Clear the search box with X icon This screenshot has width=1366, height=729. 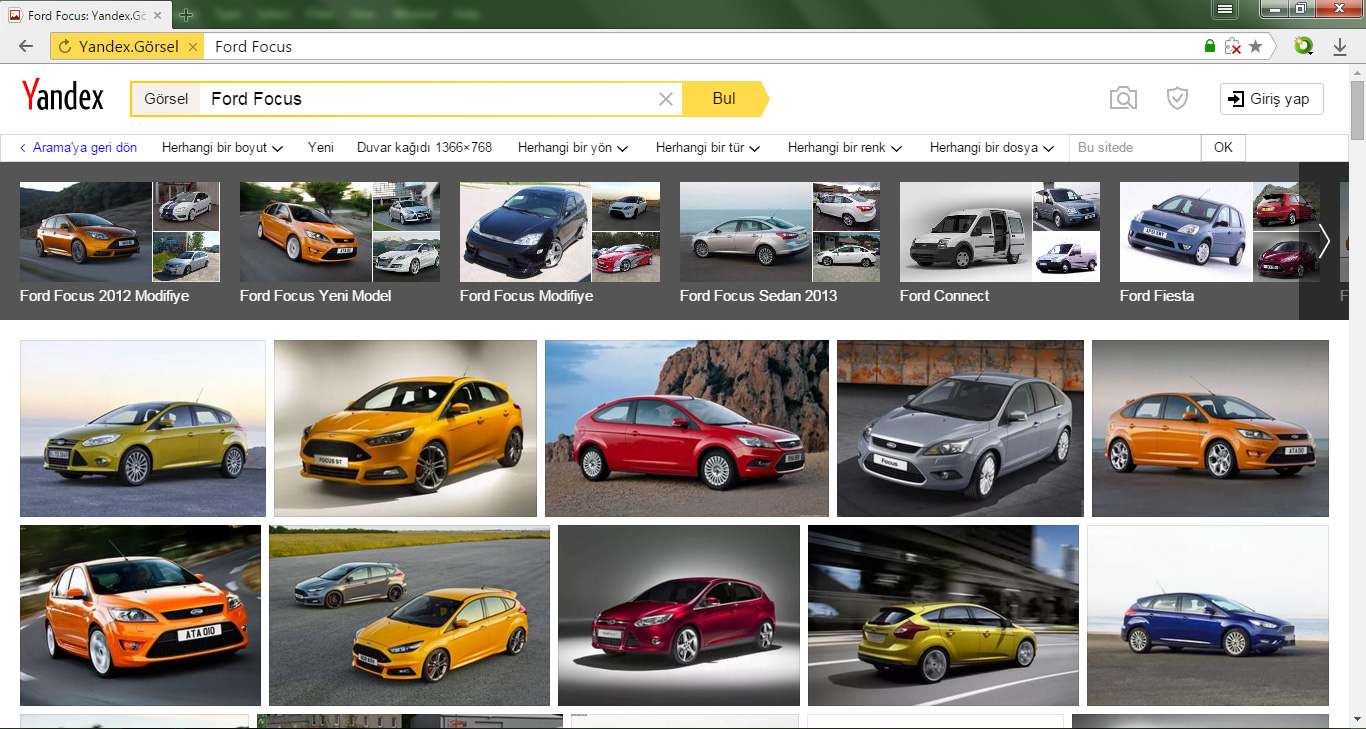click(x=665, y=99)
